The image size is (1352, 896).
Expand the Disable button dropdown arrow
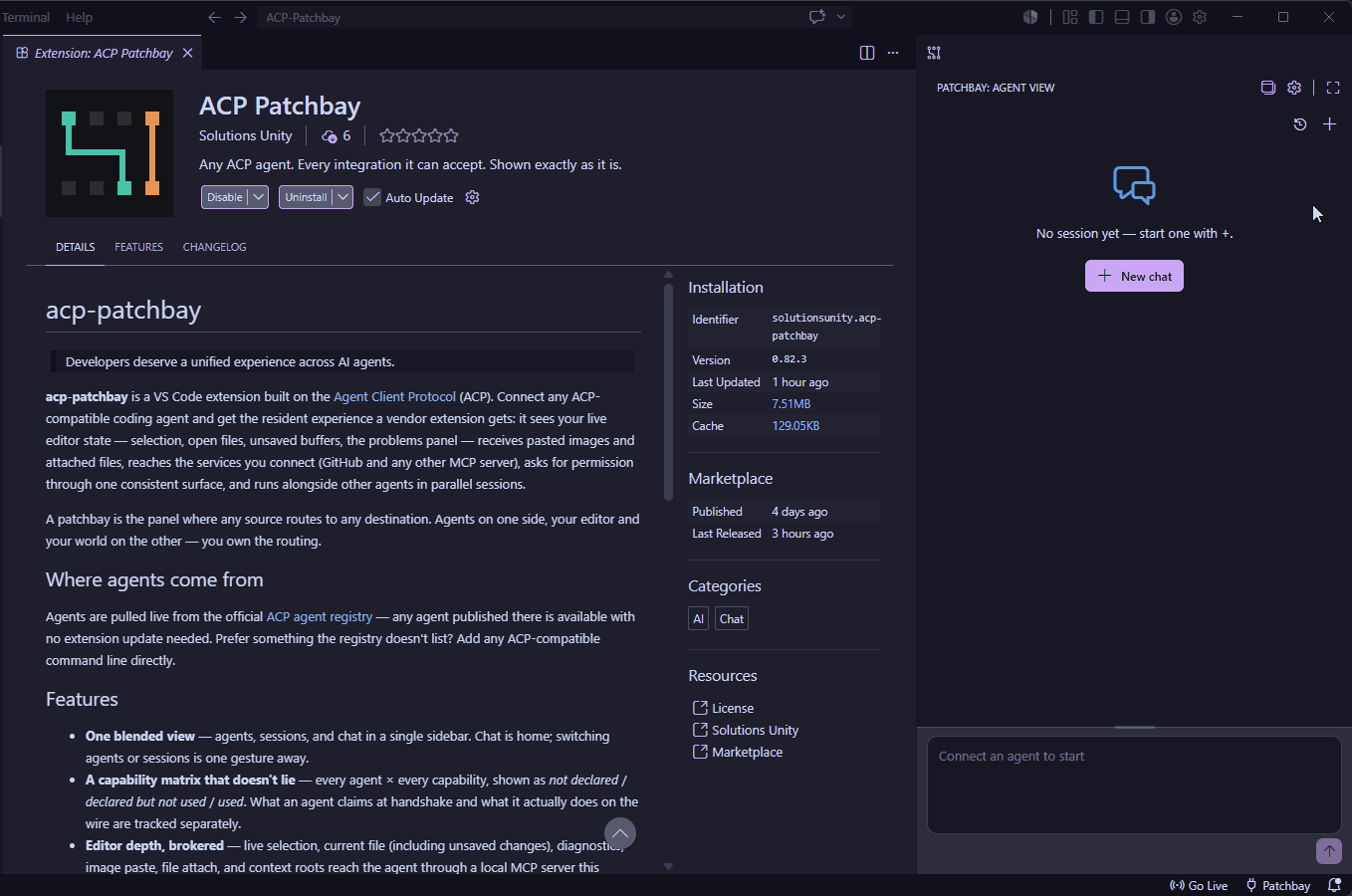[259, 197]
